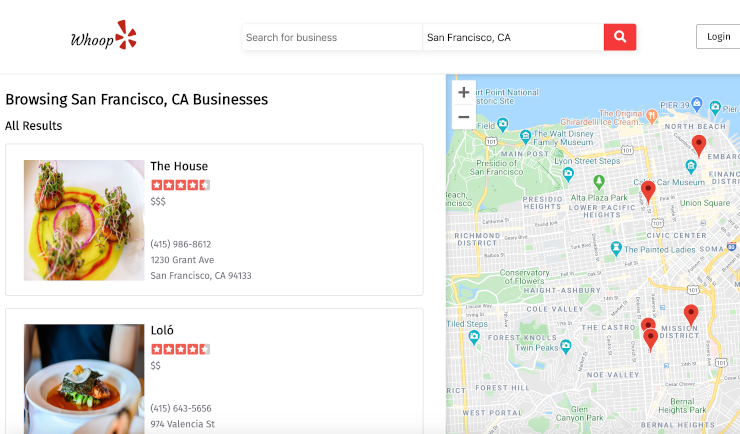Click the Tiled Steps camera marker

tap(474, 337)
